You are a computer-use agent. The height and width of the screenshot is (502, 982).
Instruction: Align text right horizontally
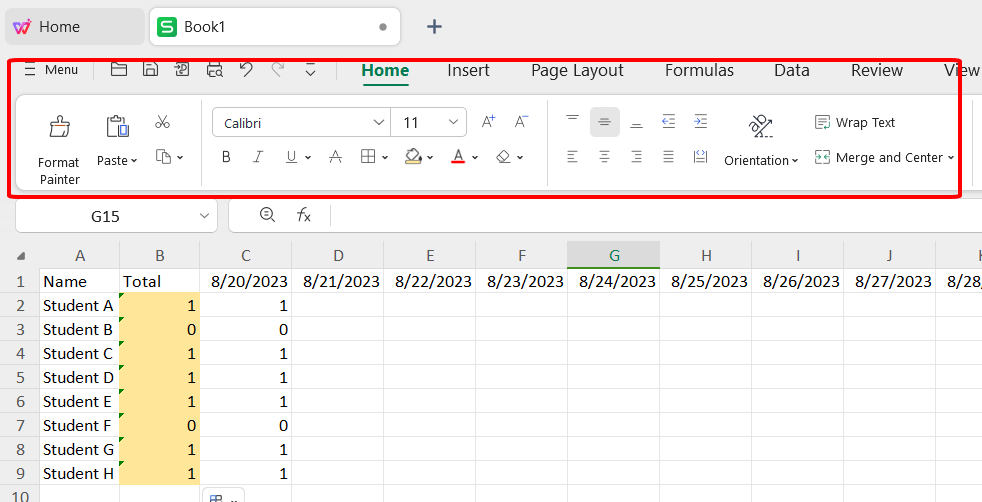636,157
